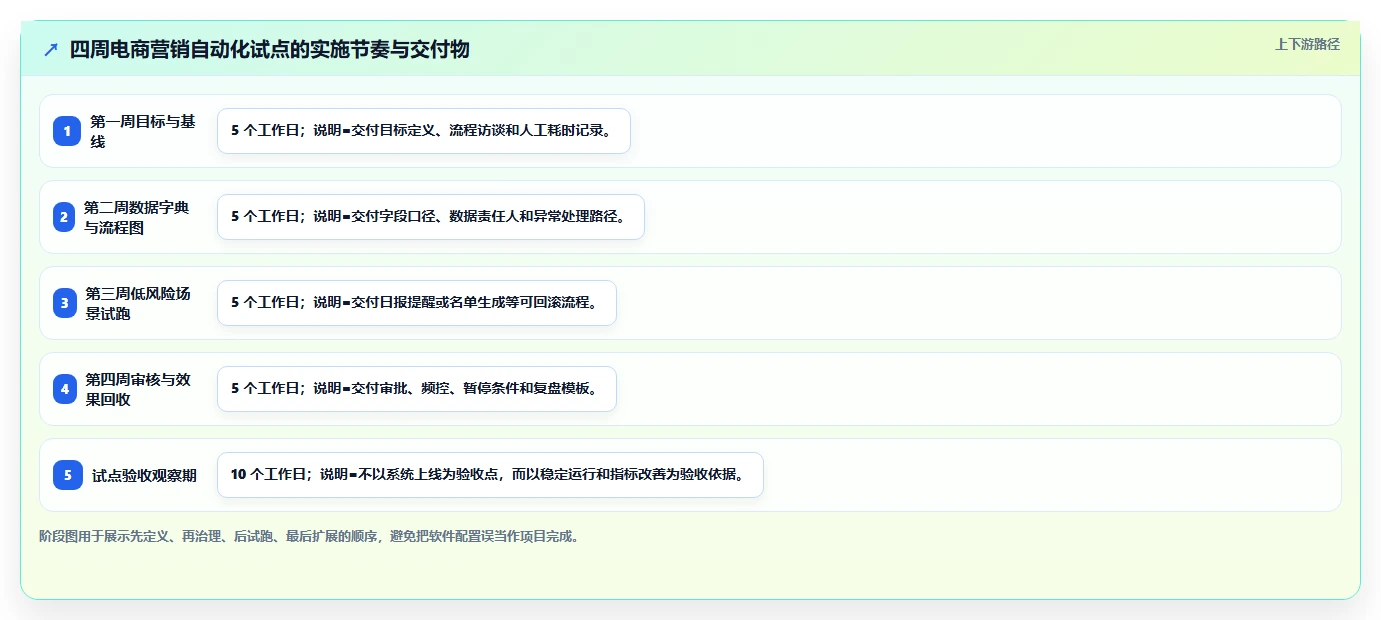Click the 10 个工作日 description box
Viewport: 1381px width, 620px height.
[490, 475]
